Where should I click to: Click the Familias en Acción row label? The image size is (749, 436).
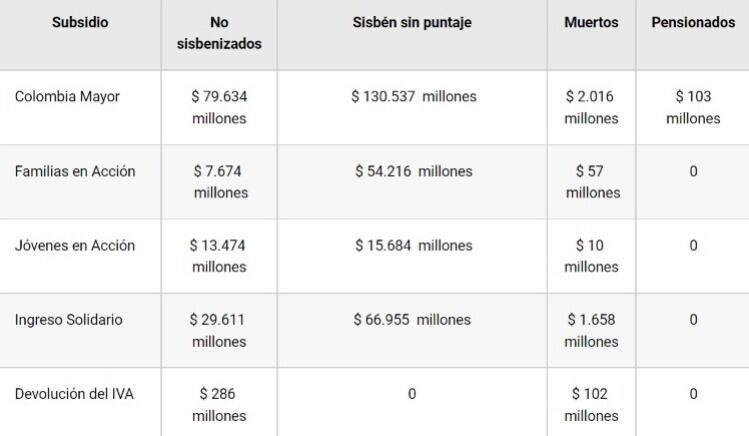point(75,171)
